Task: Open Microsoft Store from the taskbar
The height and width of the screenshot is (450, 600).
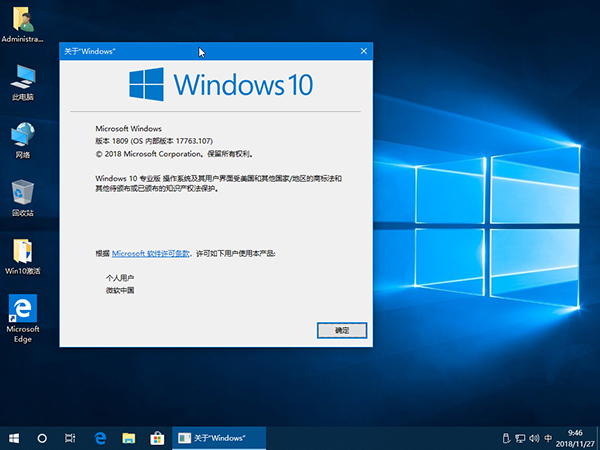Action: 157,438
